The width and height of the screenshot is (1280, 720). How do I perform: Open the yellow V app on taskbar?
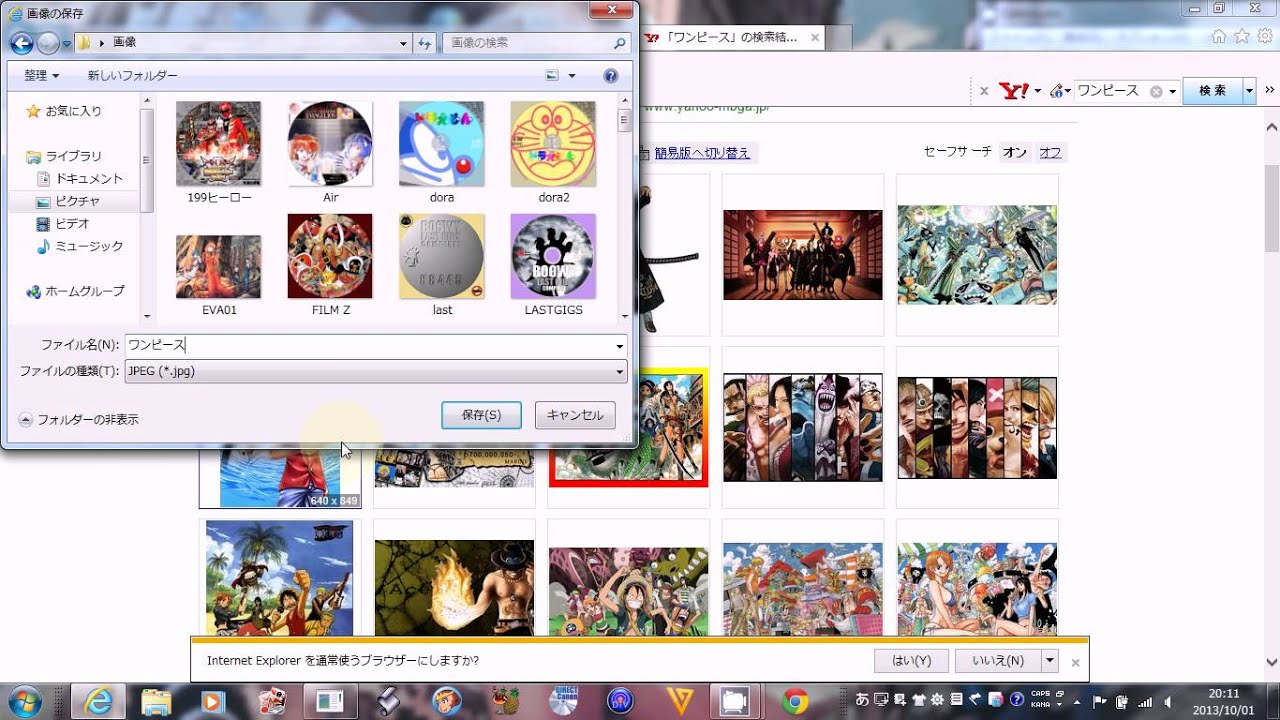[x=680, y=701]
